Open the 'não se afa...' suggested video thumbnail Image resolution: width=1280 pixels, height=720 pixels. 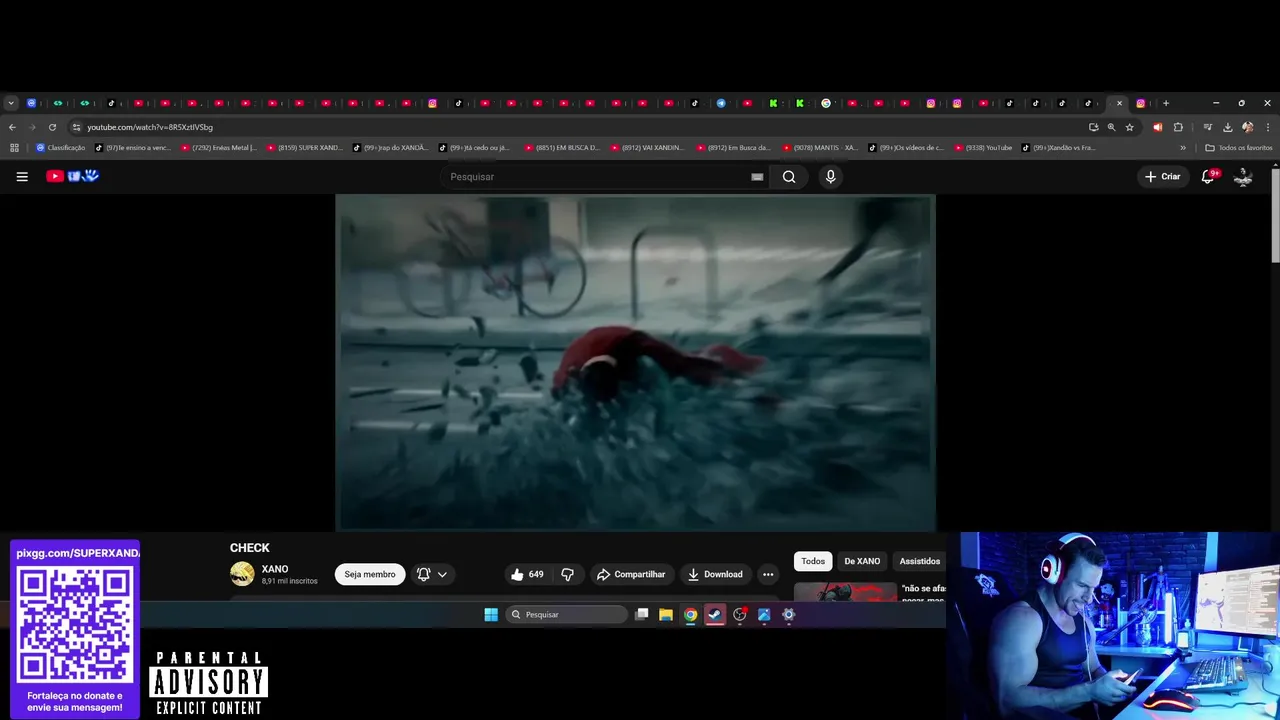845,592
